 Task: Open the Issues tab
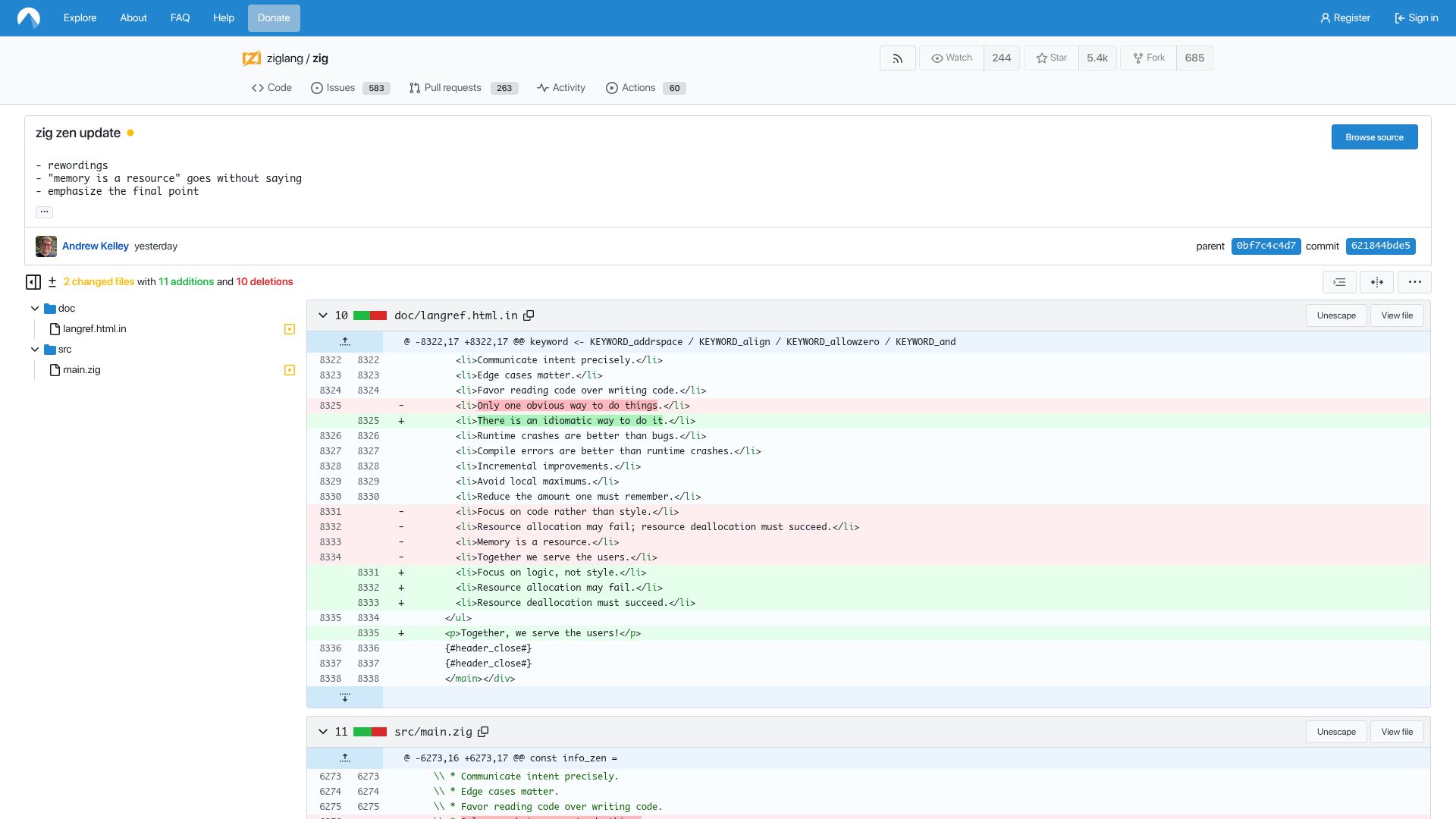(x=350, y=88)
